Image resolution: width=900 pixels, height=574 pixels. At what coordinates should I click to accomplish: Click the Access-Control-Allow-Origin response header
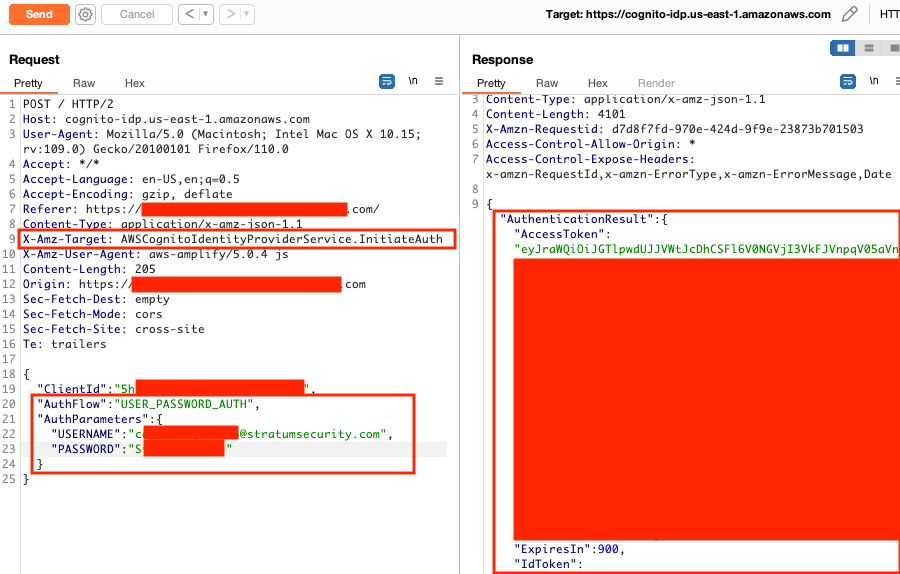click(591, 144)
